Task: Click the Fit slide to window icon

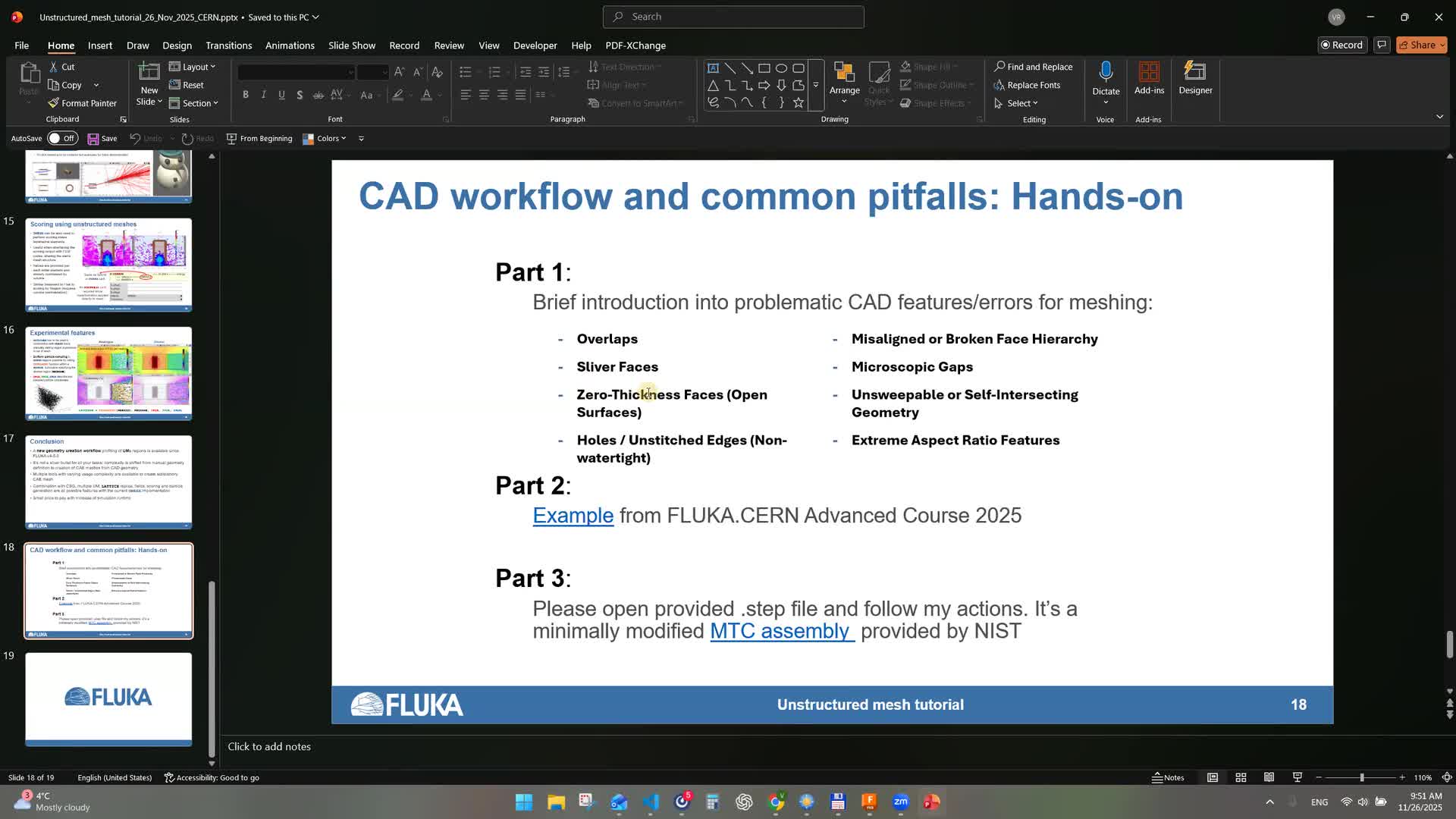Action: point(1447,777)
